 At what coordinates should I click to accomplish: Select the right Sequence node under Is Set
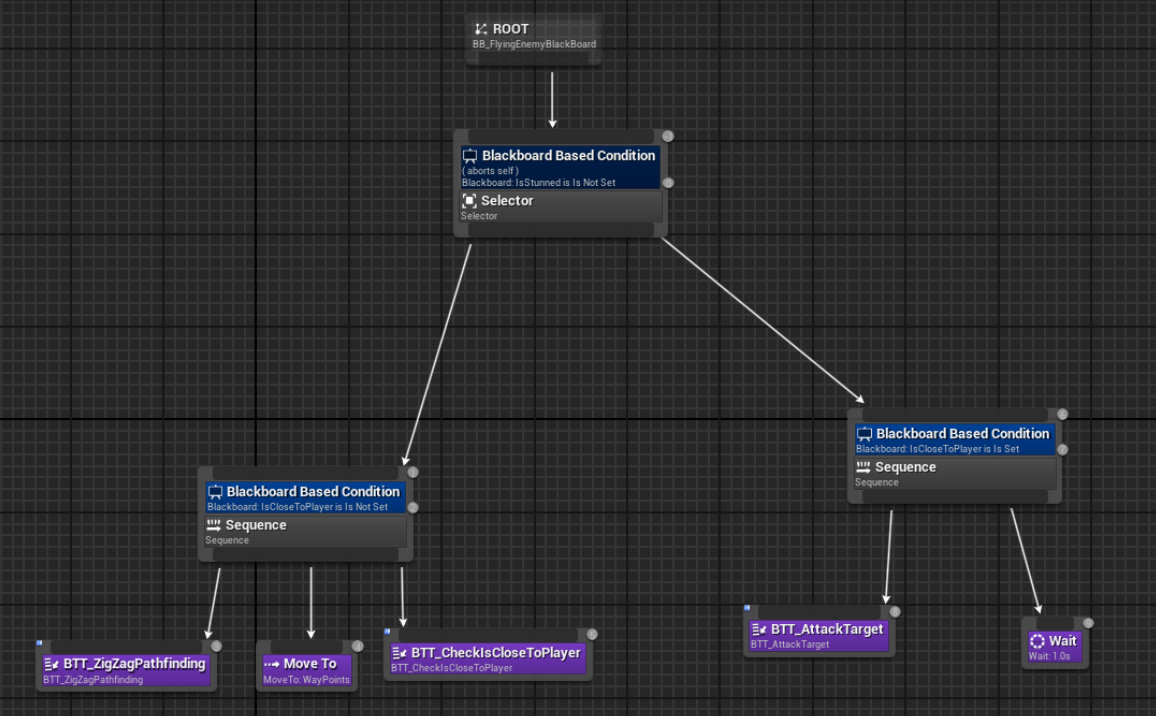(955, 473)
